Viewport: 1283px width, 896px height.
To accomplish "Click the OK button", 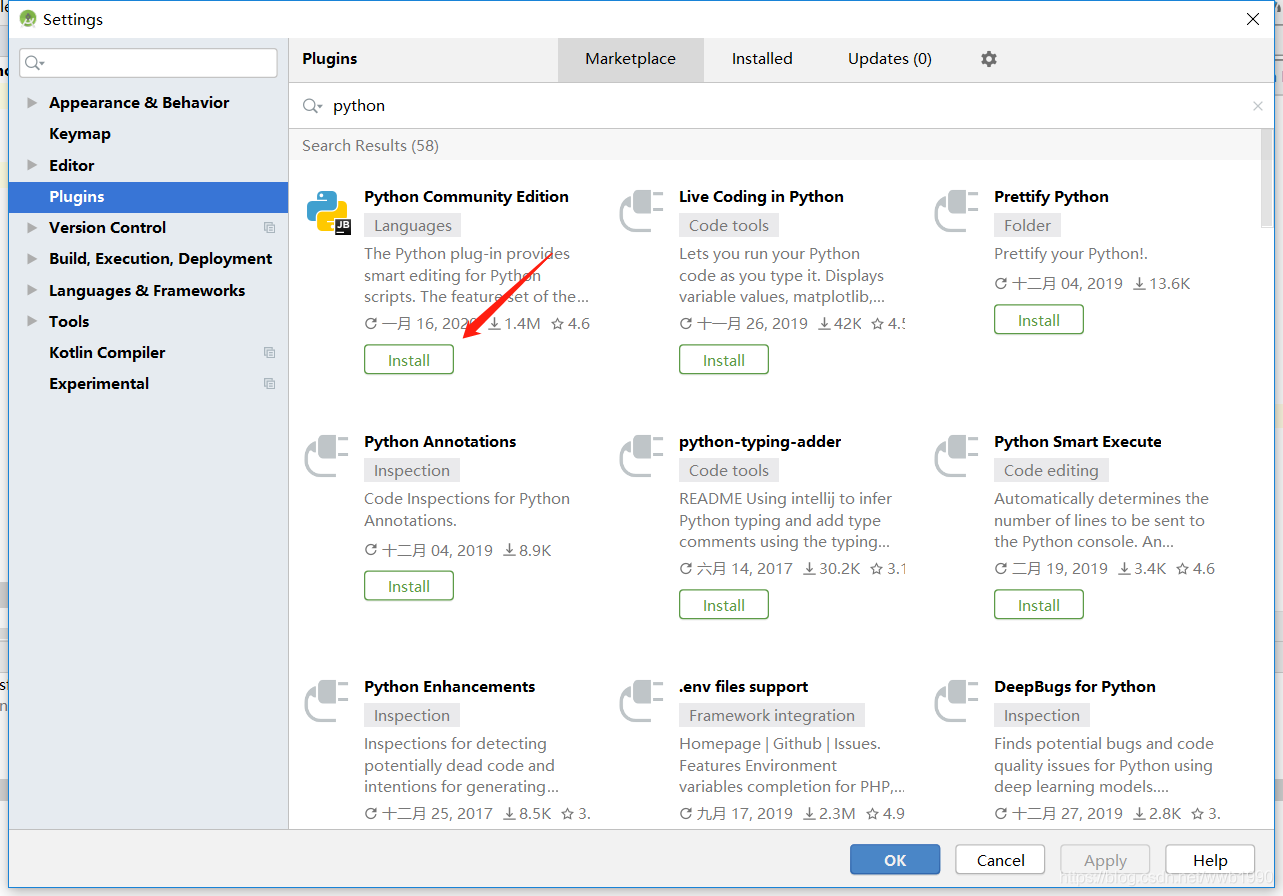I will pos(895,860).
